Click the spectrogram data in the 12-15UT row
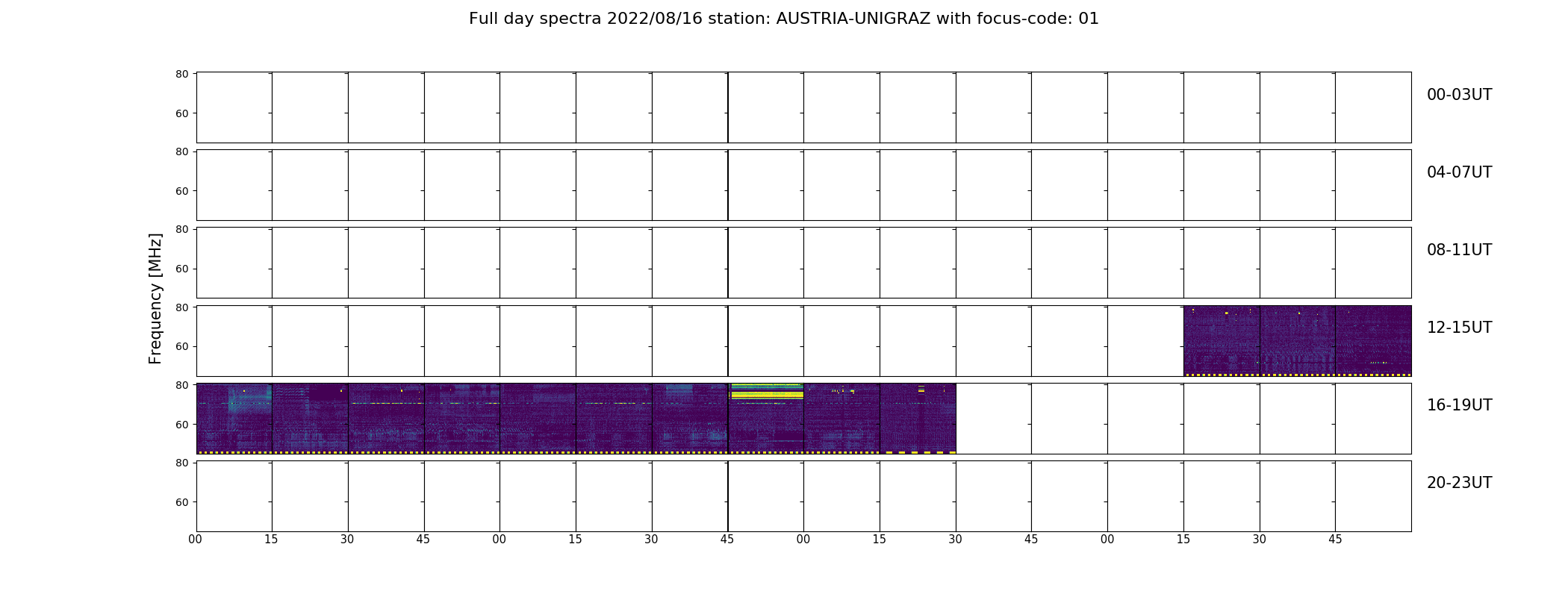The height and width of the screenshot is (597, 1568). point(1297,340)
